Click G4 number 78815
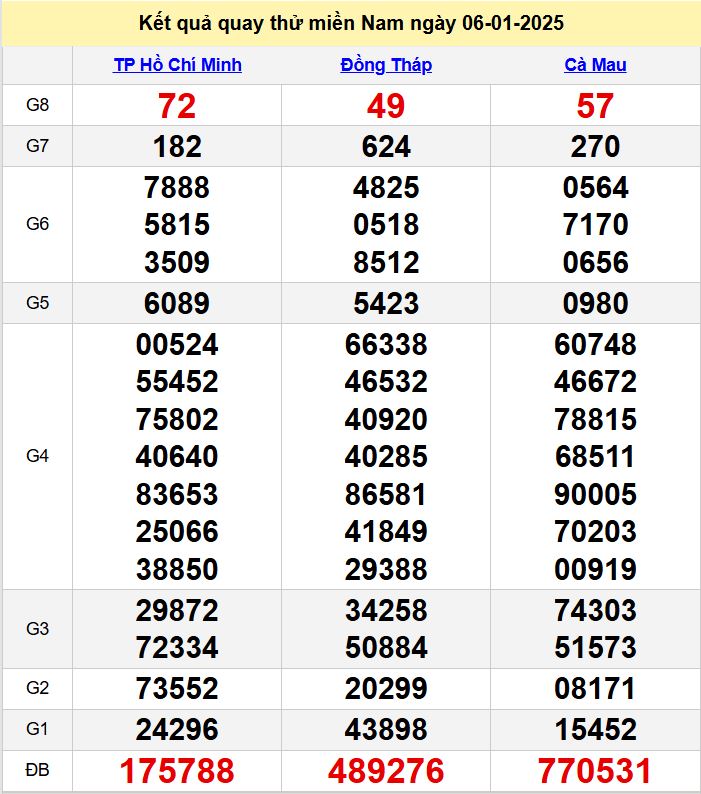701x794 pixels. click(595, 419)
